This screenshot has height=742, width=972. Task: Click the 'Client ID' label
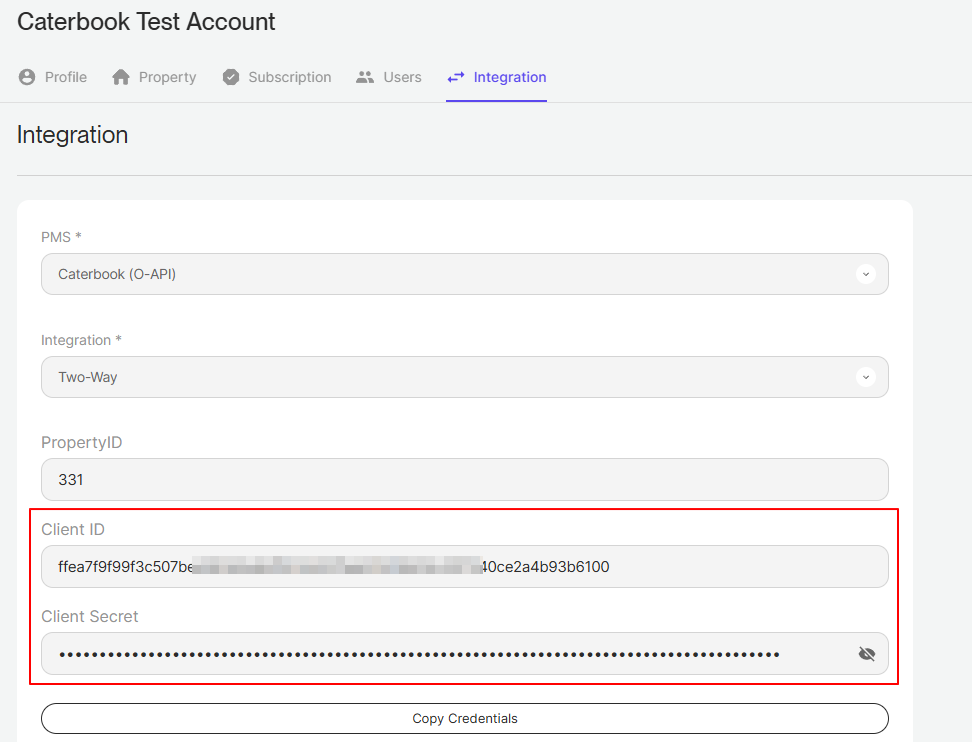tap(73, 529)
